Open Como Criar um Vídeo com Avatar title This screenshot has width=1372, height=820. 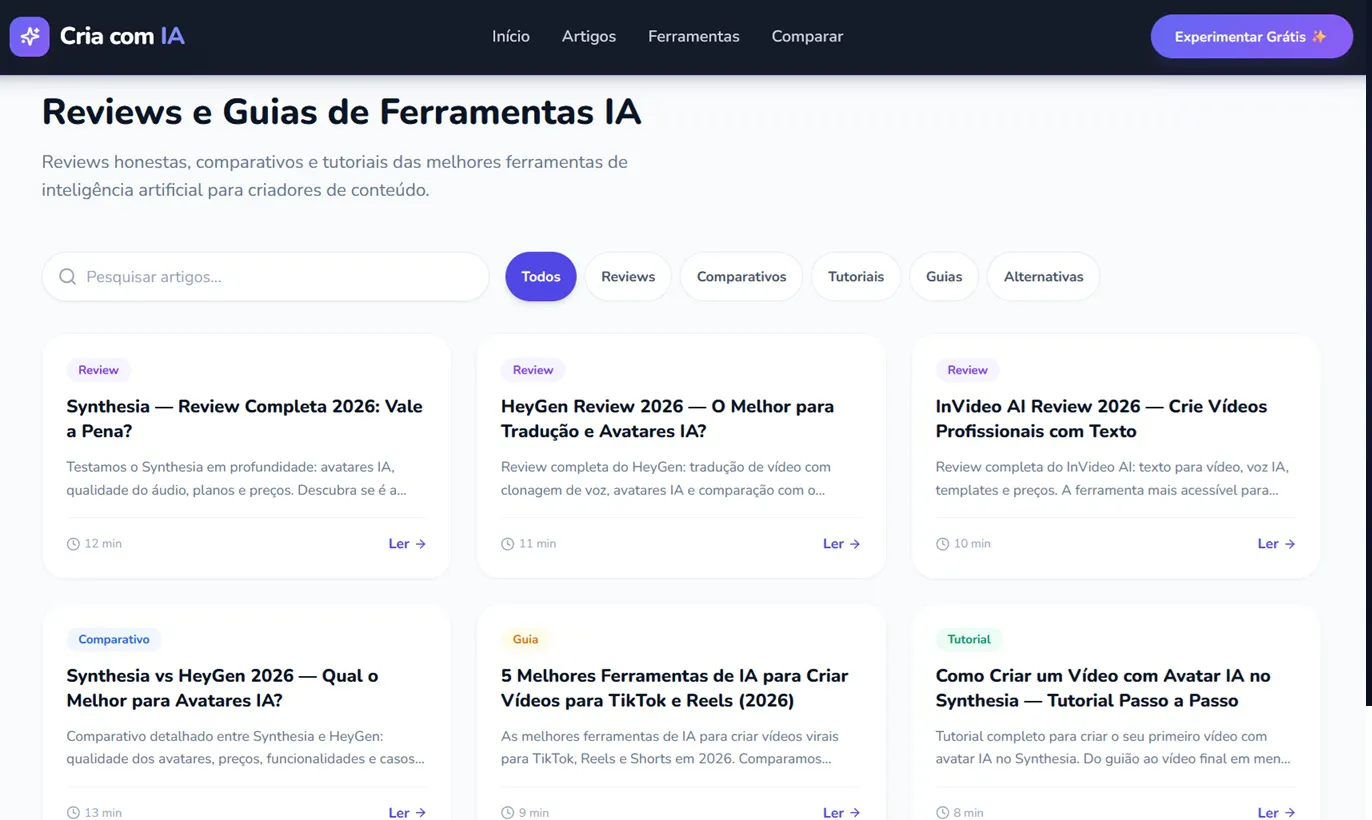(x=1103, y=688)
